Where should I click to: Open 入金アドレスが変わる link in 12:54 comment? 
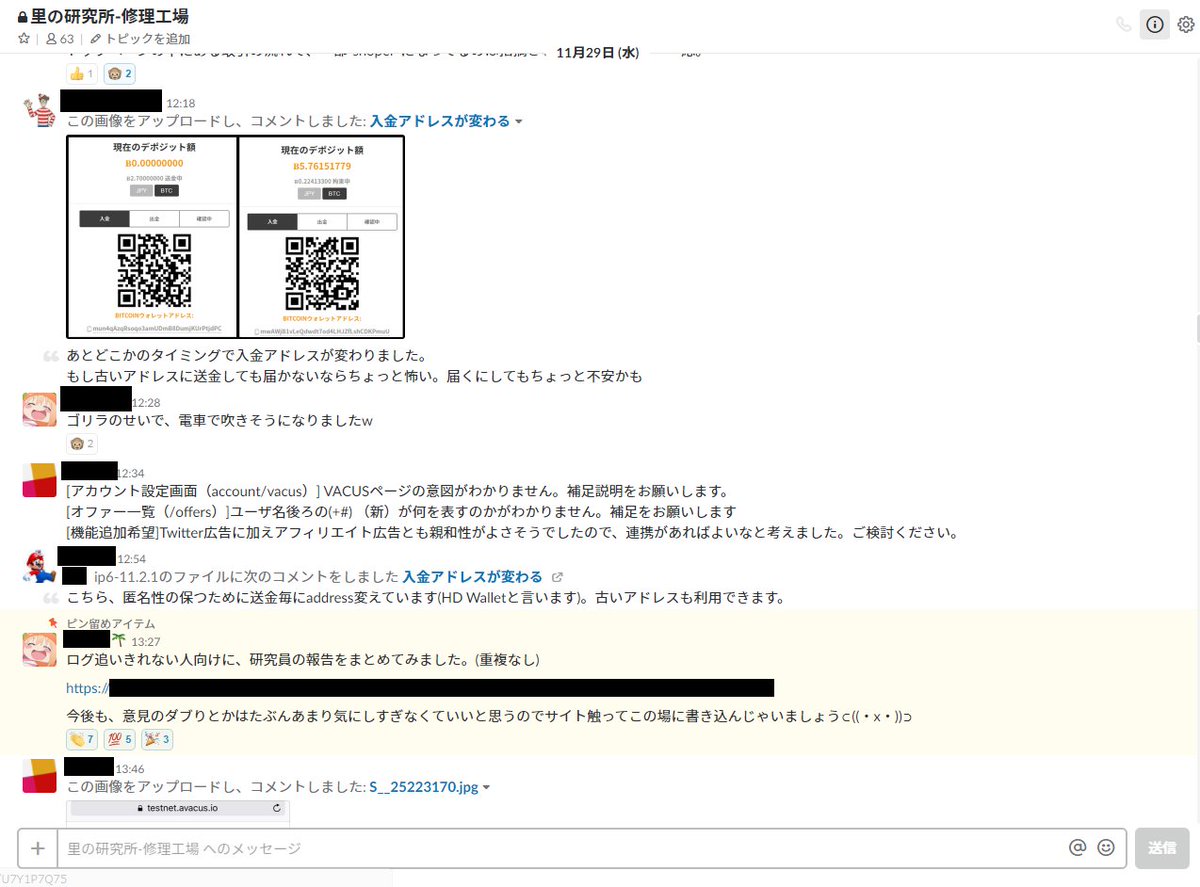[472, 577]
